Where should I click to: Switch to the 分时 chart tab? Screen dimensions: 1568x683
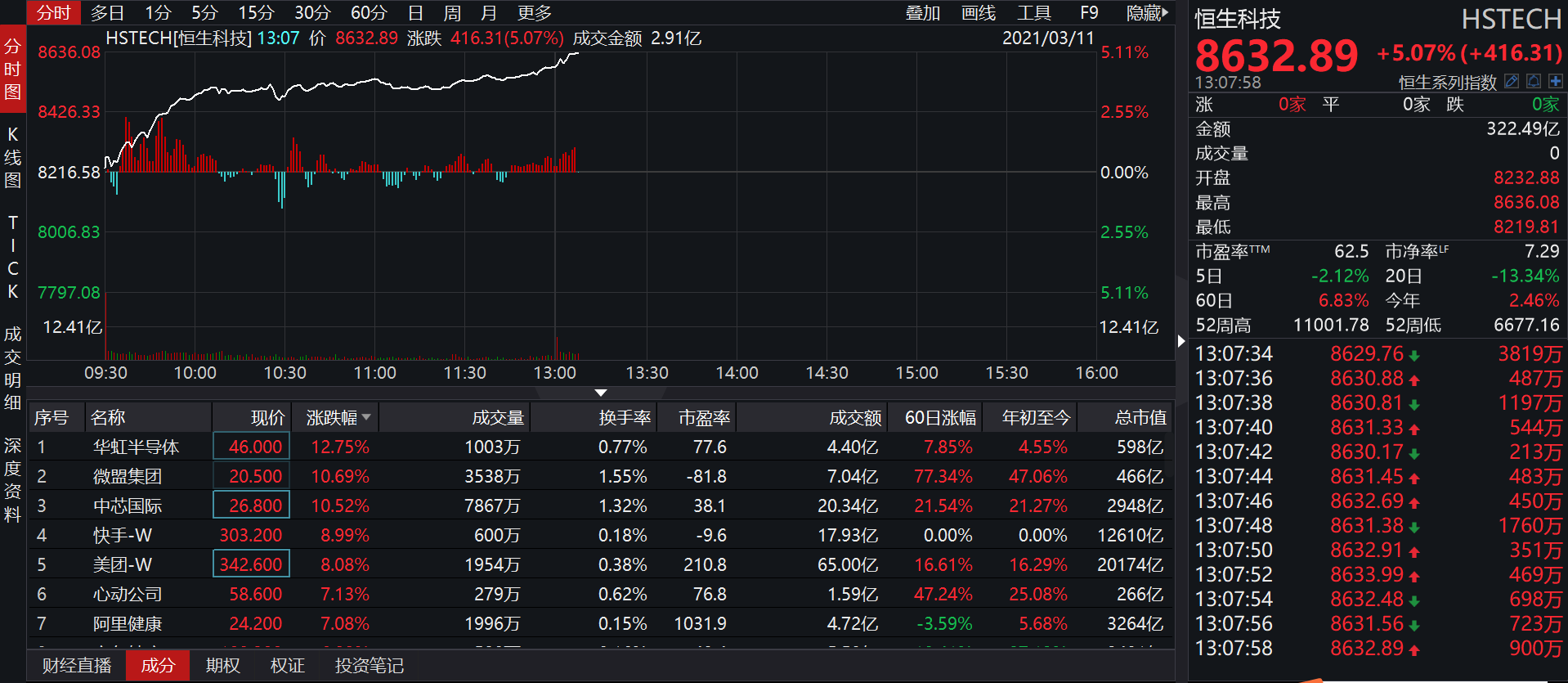click(x=54, y=13)
